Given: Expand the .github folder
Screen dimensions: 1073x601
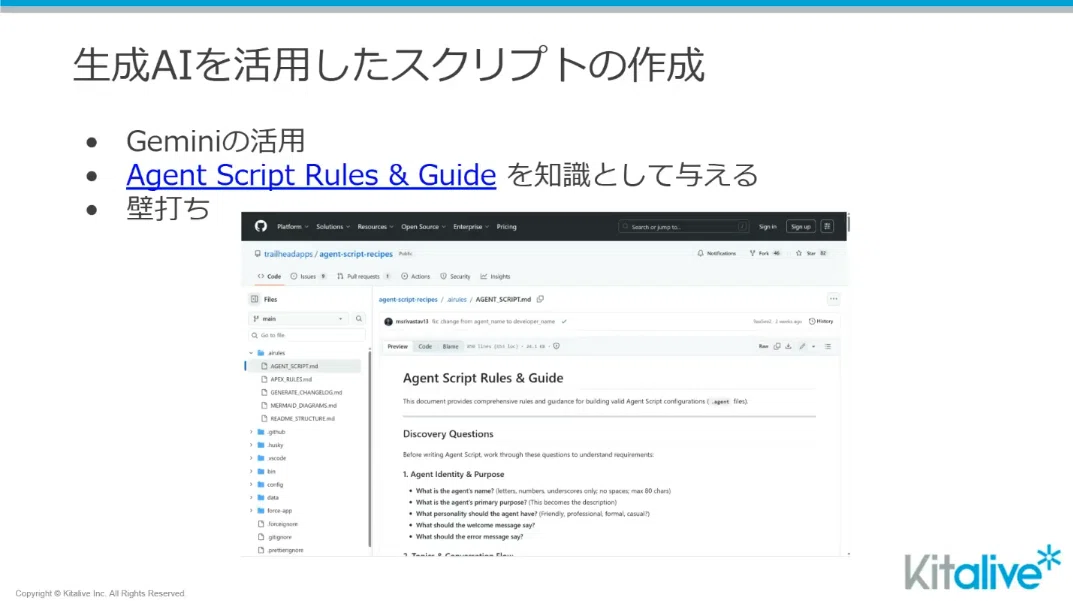Looking at the screenshot, I should click(251, 432).
